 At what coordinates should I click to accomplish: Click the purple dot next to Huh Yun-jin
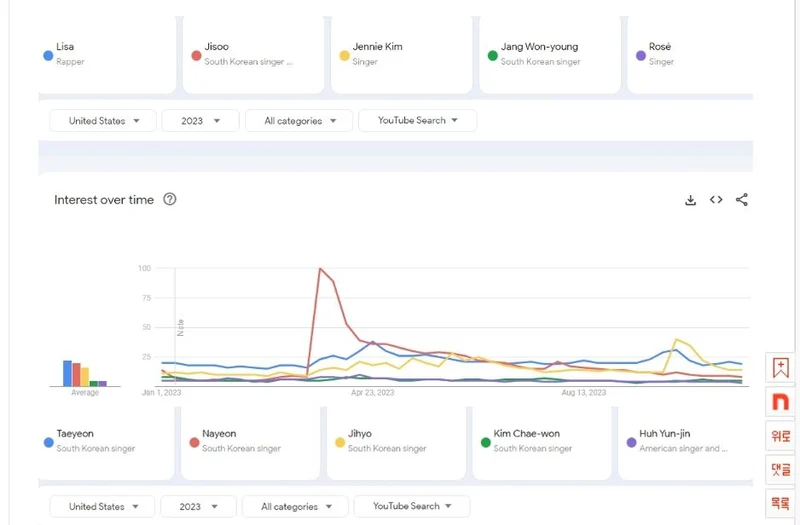point(630,442)
